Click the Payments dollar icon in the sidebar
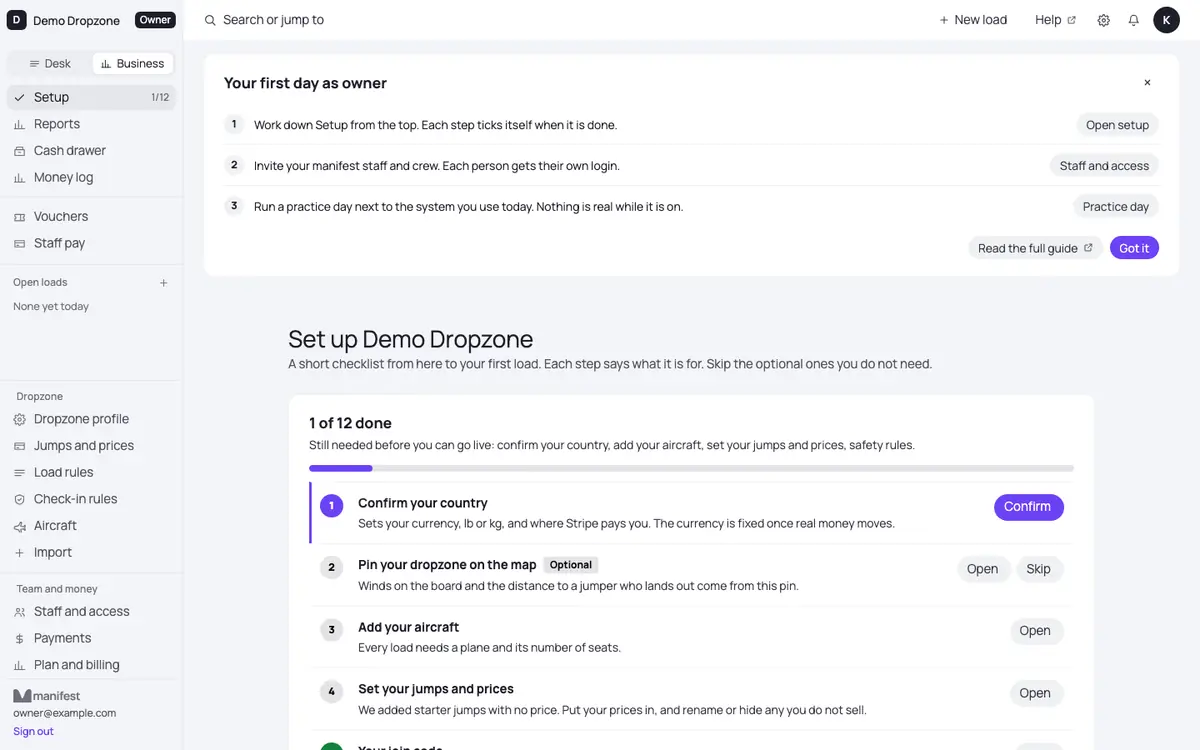Viewport: 1200px width, 750px height. 20,639
